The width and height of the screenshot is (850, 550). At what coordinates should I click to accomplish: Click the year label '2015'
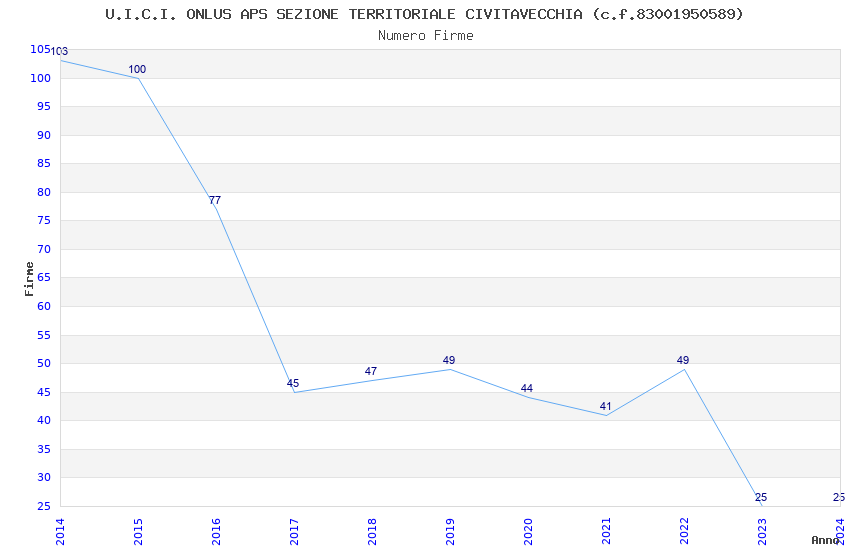(x=138, y=532)
